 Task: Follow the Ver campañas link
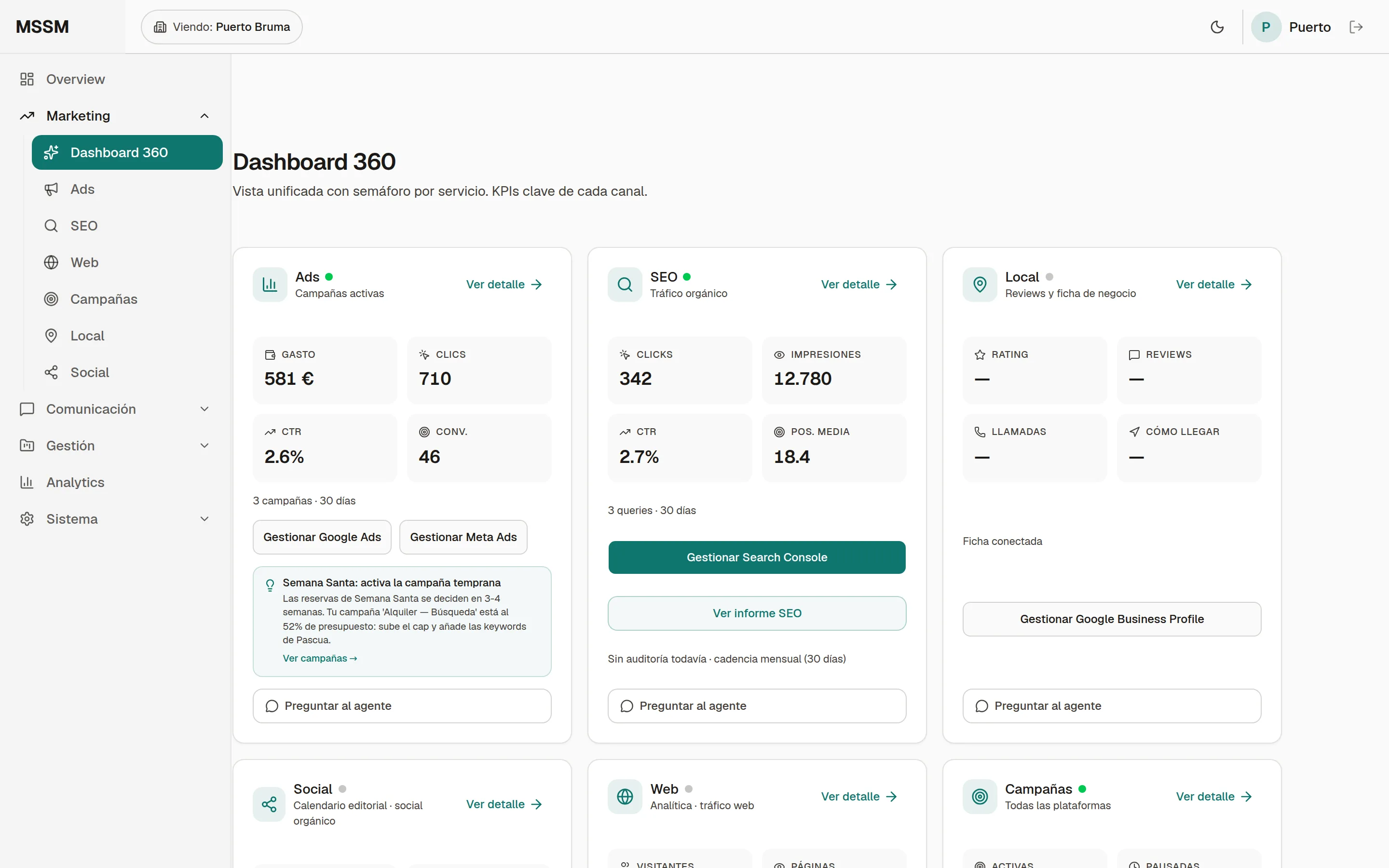pyautogui.click(x=320, y=658)
